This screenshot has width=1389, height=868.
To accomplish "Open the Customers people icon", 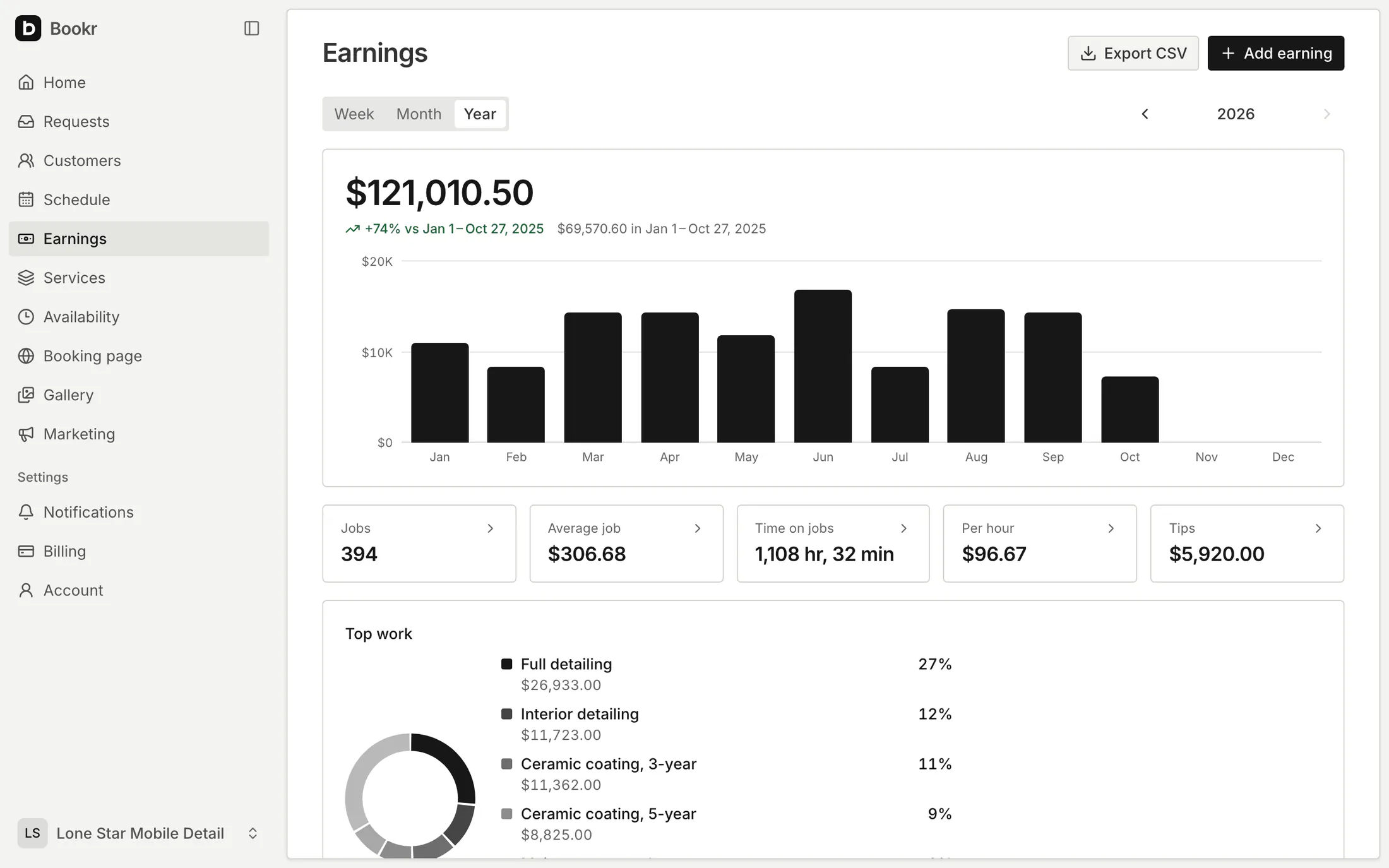I will (26, 160).
